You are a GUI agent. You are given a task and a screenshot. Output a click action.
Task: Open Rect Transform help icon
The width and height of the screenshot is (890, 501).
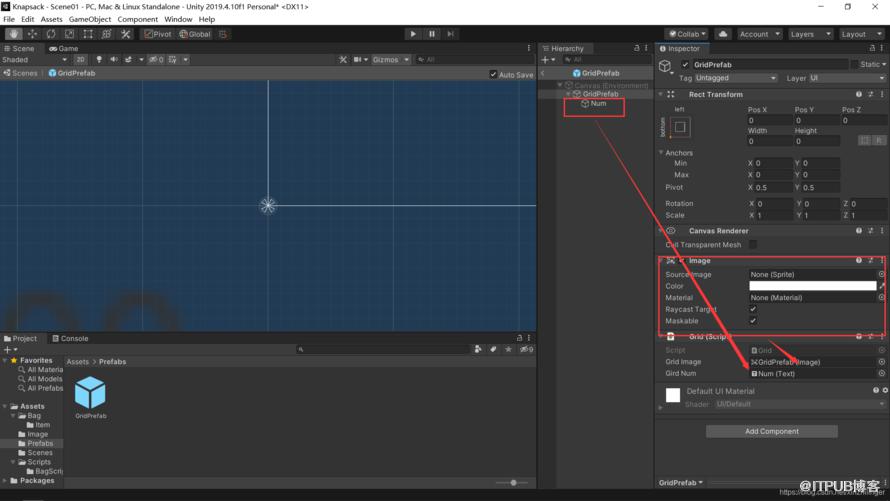click(859, 94)
